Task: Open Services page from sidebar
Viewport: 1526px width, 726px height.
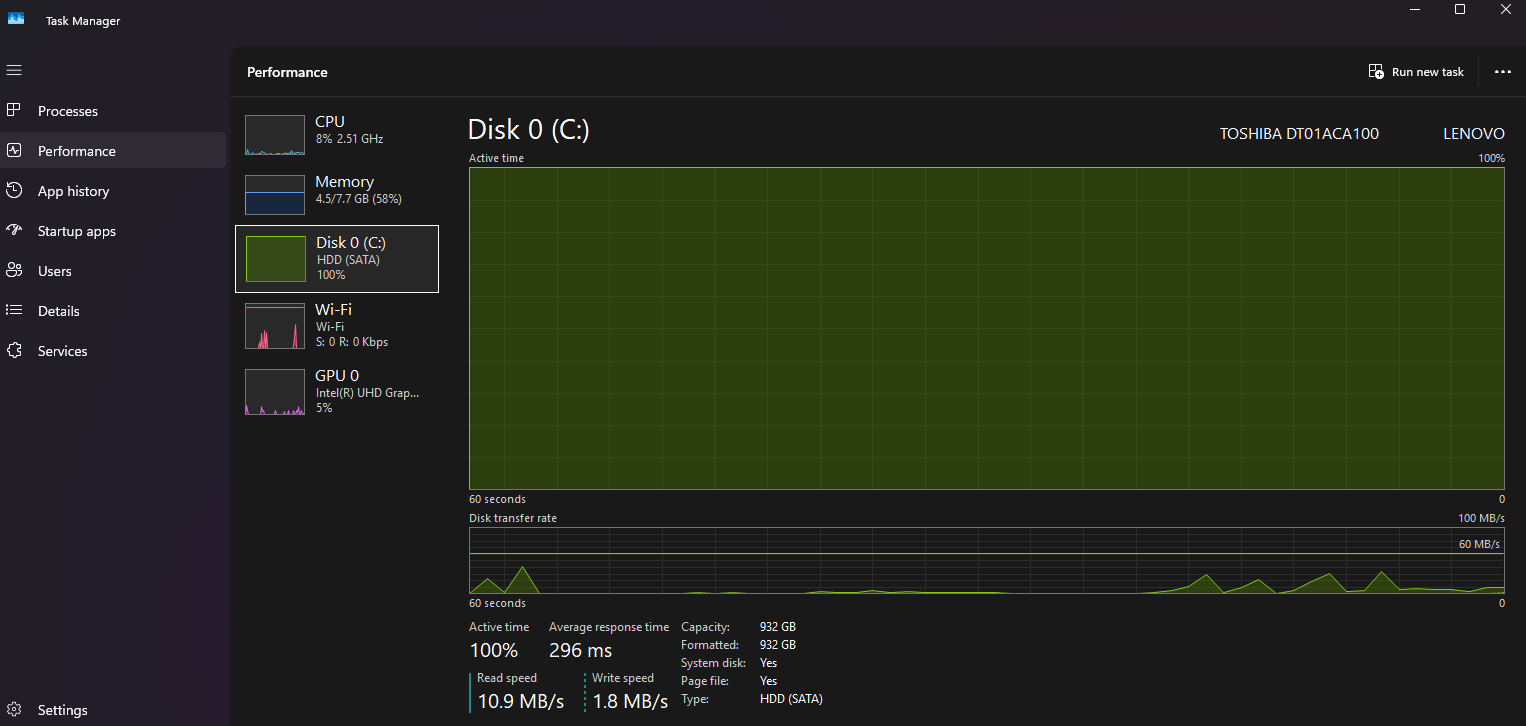Action: [113, 351]
